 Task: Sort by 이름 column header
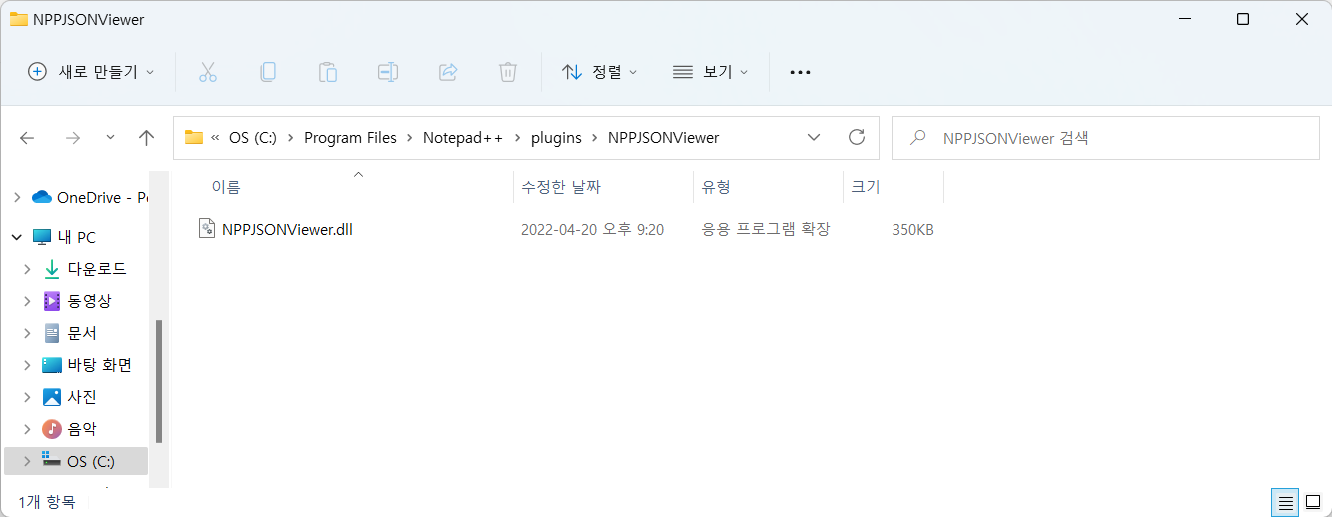[x=226, y=187]
